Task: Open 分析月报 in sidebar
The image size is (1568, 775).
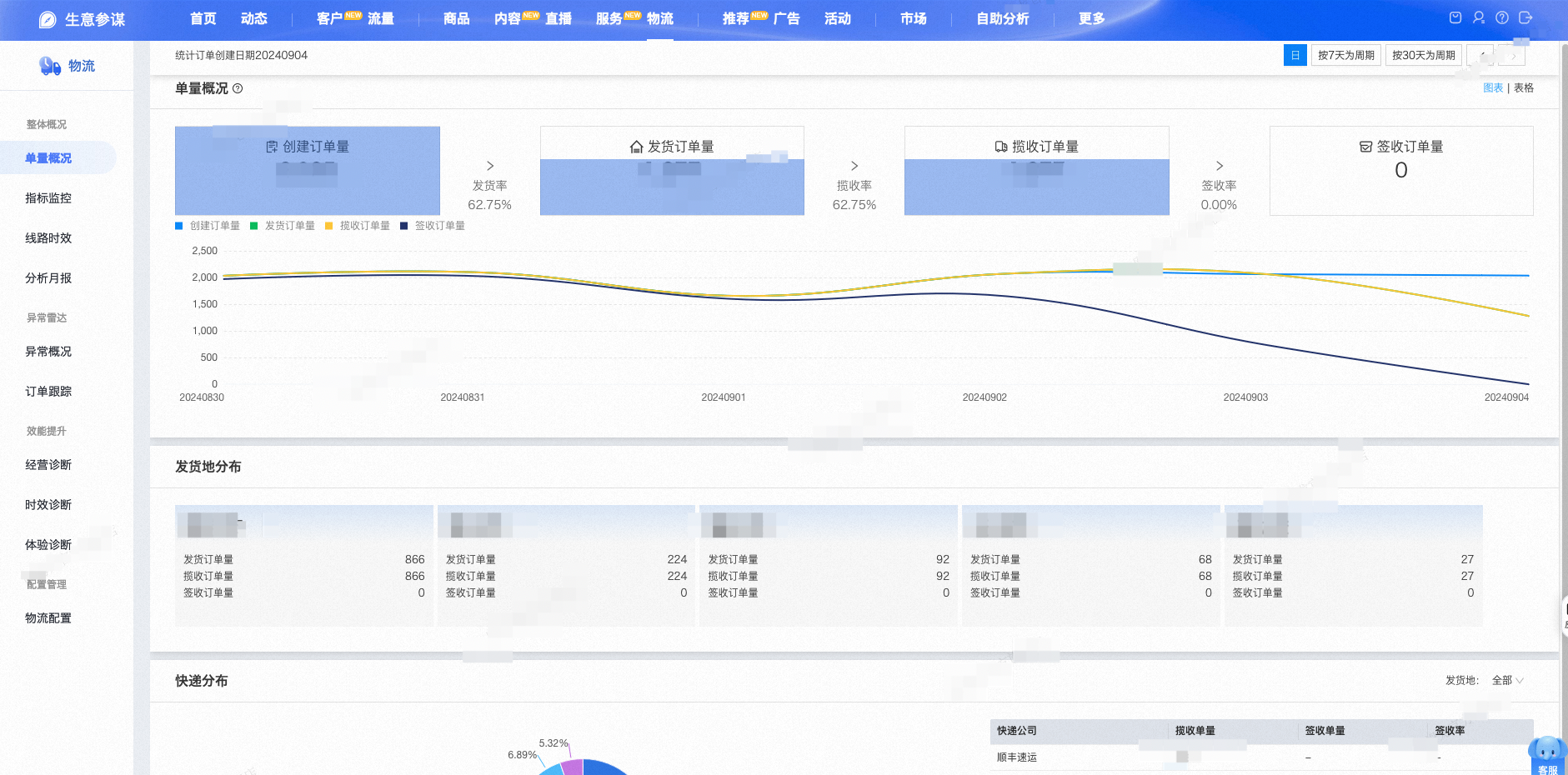Action: (48, 278)
